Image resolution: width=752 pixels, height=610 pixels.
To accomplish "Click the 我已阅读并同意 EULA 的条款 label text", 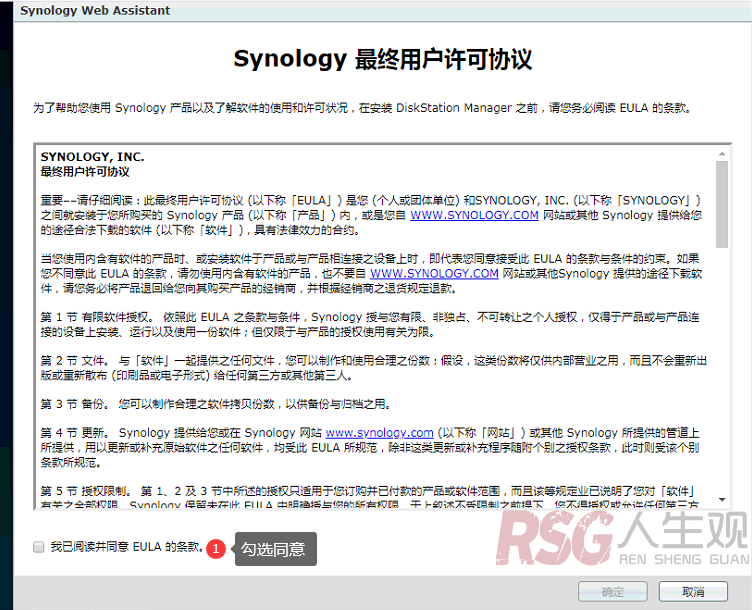I will click(127, 547).
